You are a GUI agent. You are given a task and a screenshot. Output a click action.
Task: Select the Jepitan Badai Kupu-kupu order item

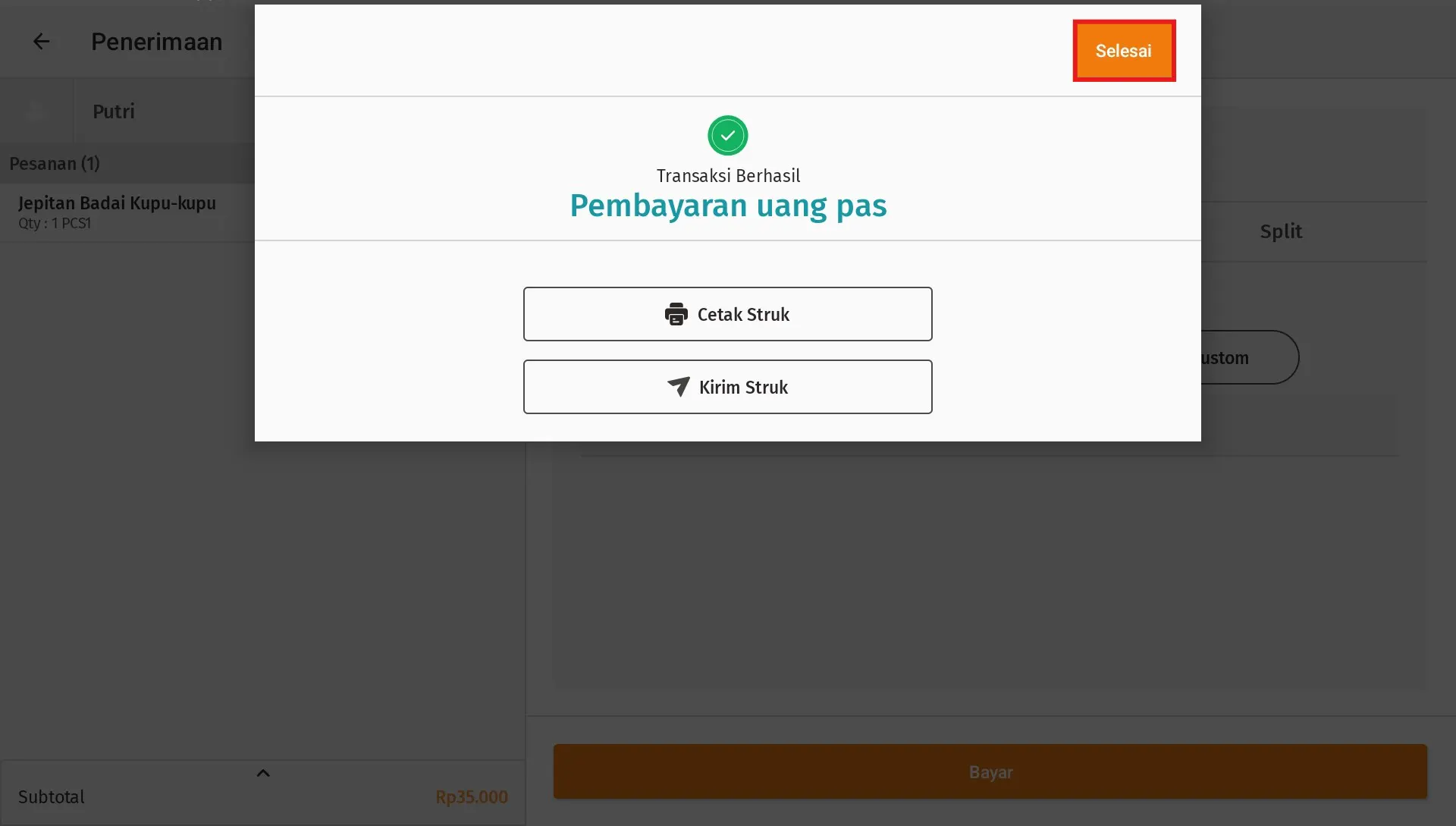point(117,203)
